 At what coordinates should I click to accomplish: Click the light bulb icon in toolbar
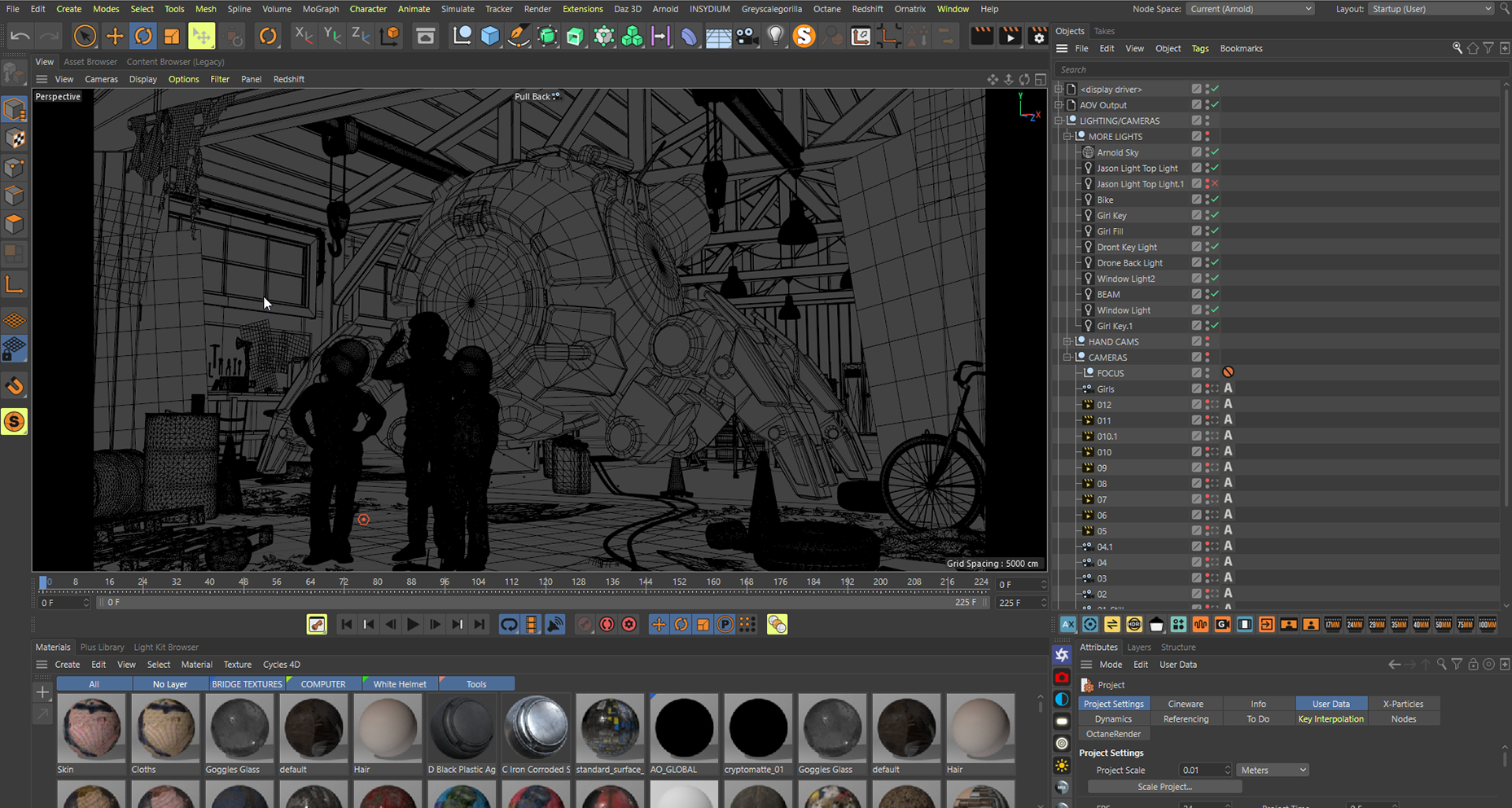(775, 36)
